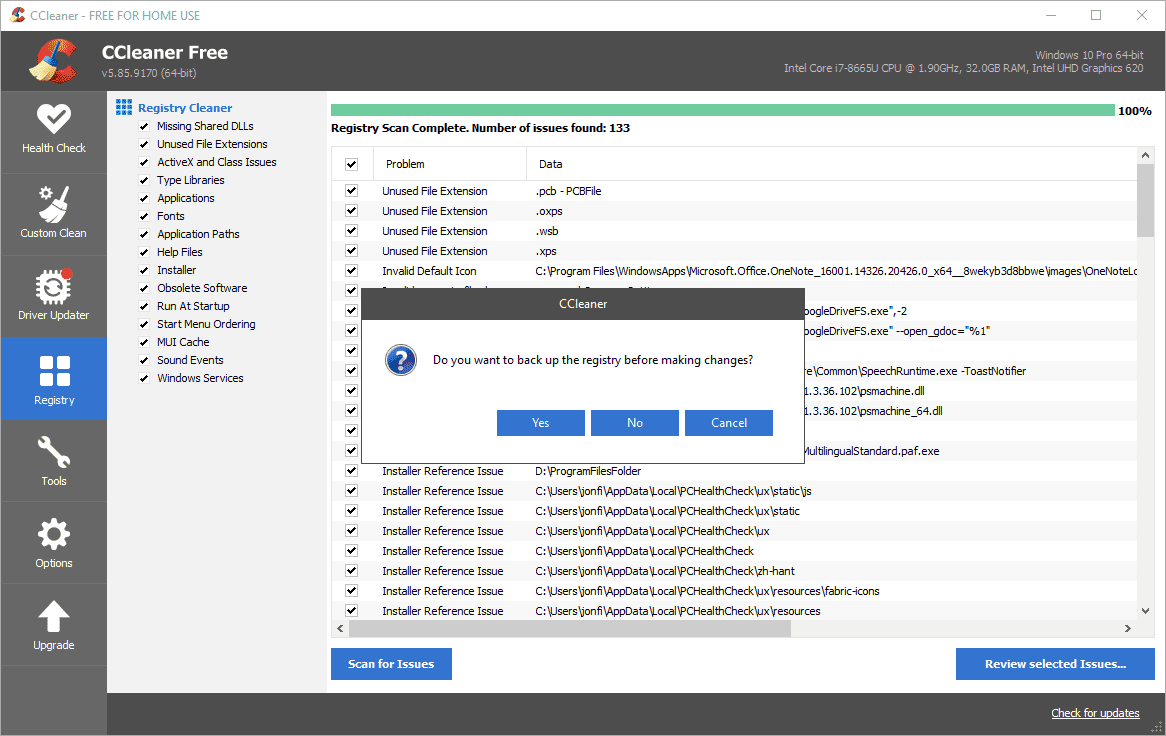
Task: Click No in the backup dialog
Action: 634,422
